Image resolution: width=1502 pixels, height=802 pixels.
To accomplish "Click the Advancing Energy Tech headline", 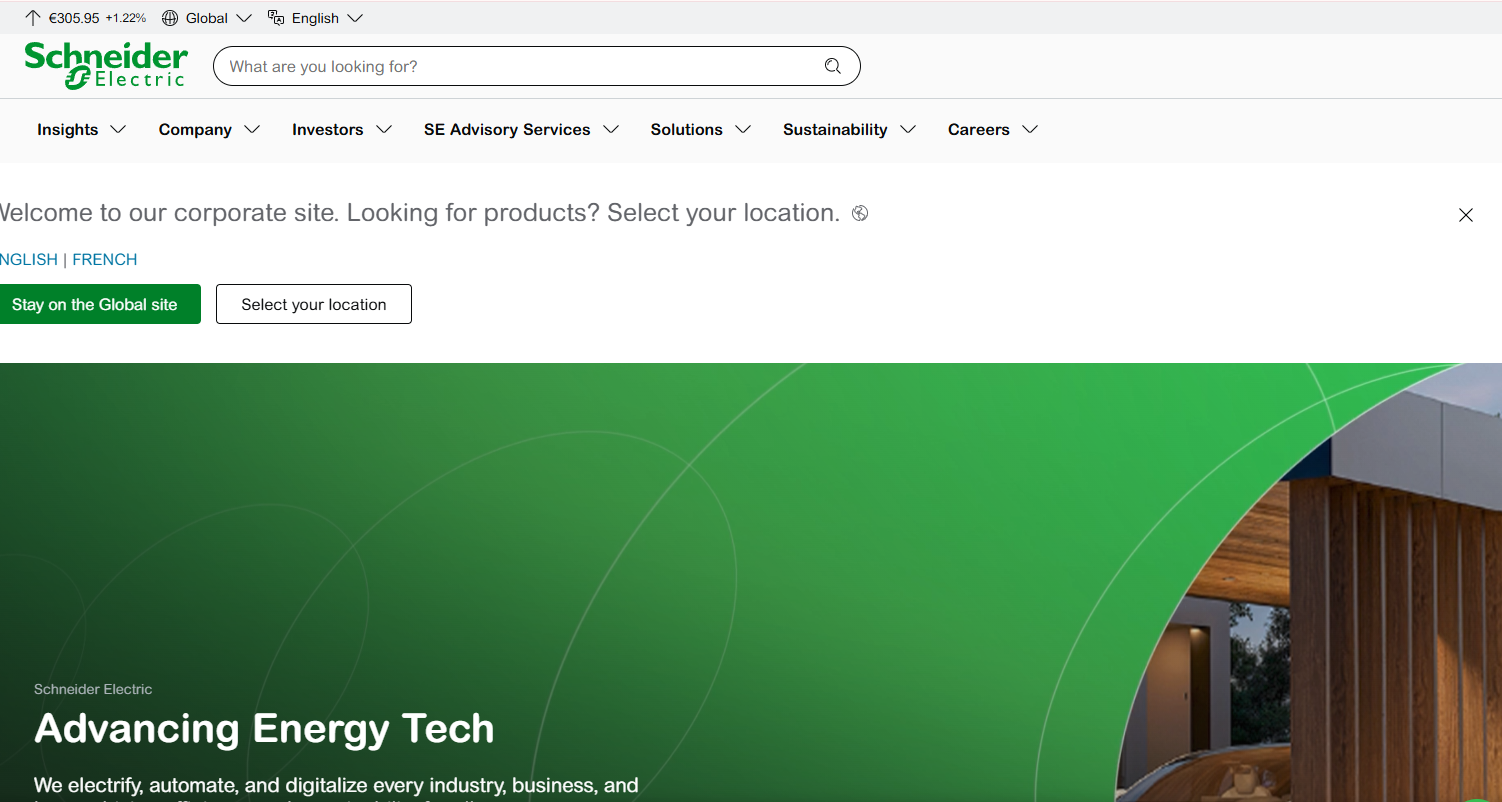I will 264,729.
